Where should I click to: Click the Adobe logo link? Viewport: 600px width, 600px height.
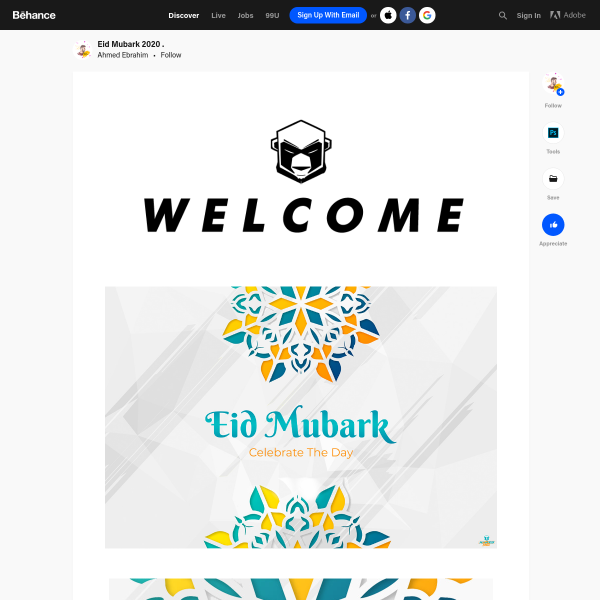pyautogui.click(x=568, y=15)
